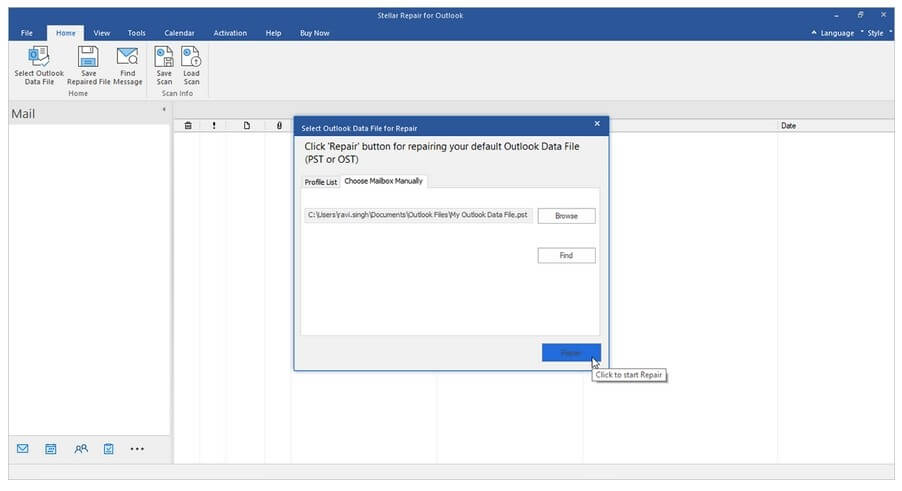The image size is (902, 491).
Task: Open the Activation tab
Action: pos(230,33)
